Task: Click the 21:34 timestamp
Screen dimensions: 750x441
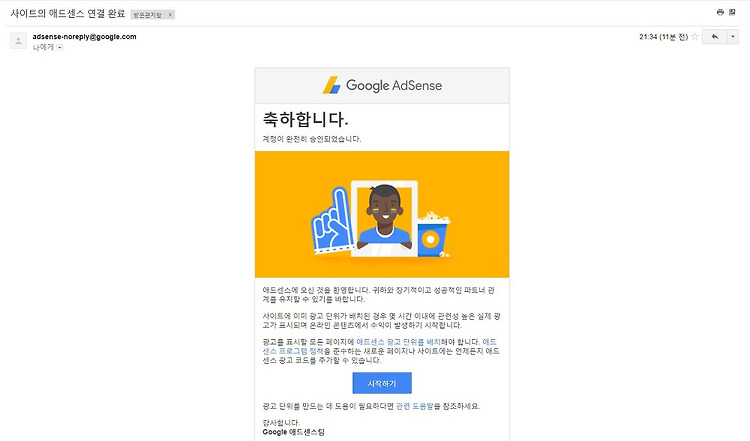Action: tap(663, 37)
